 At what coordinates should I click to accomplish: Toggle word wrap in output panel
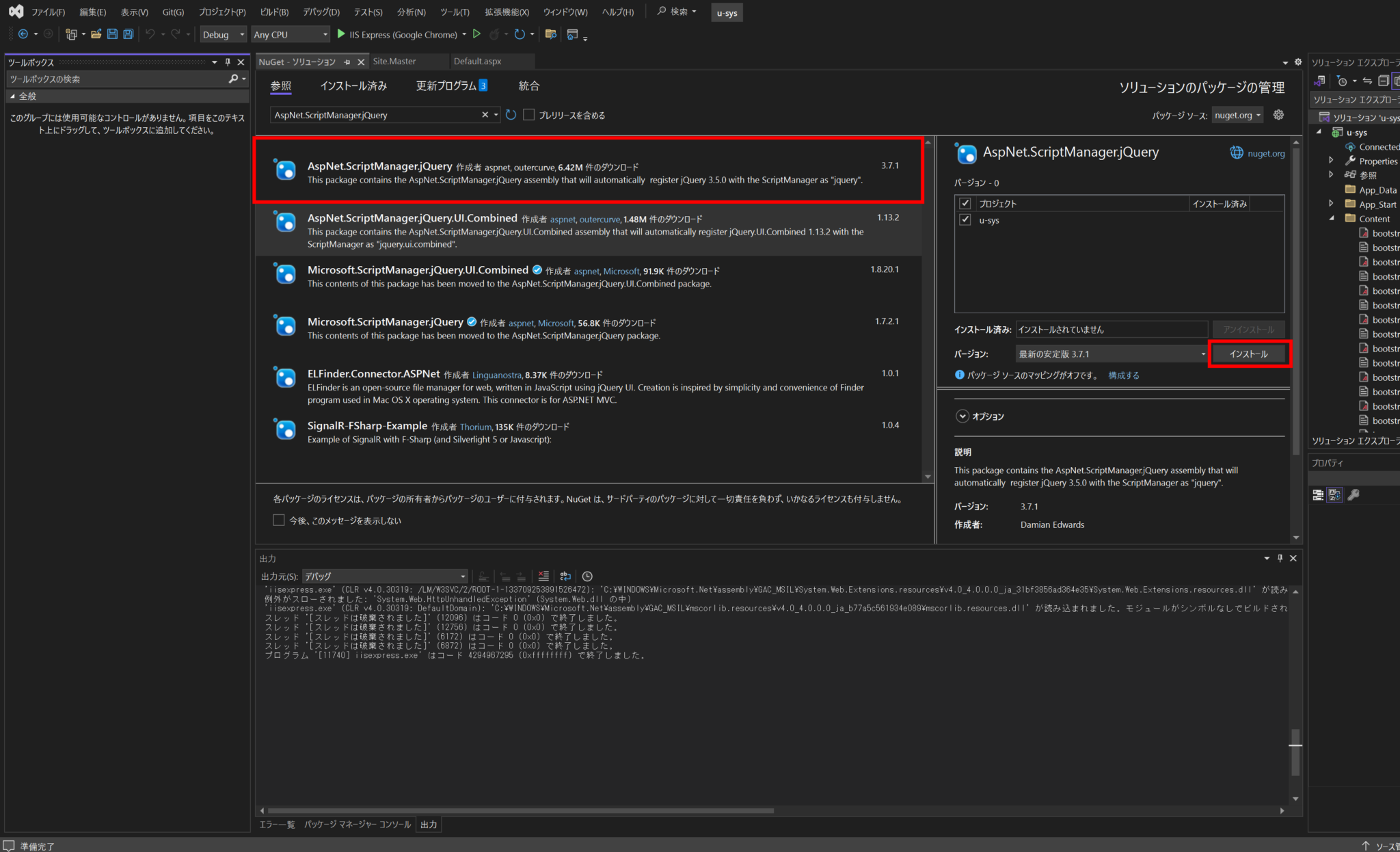[x=565, y=576]
